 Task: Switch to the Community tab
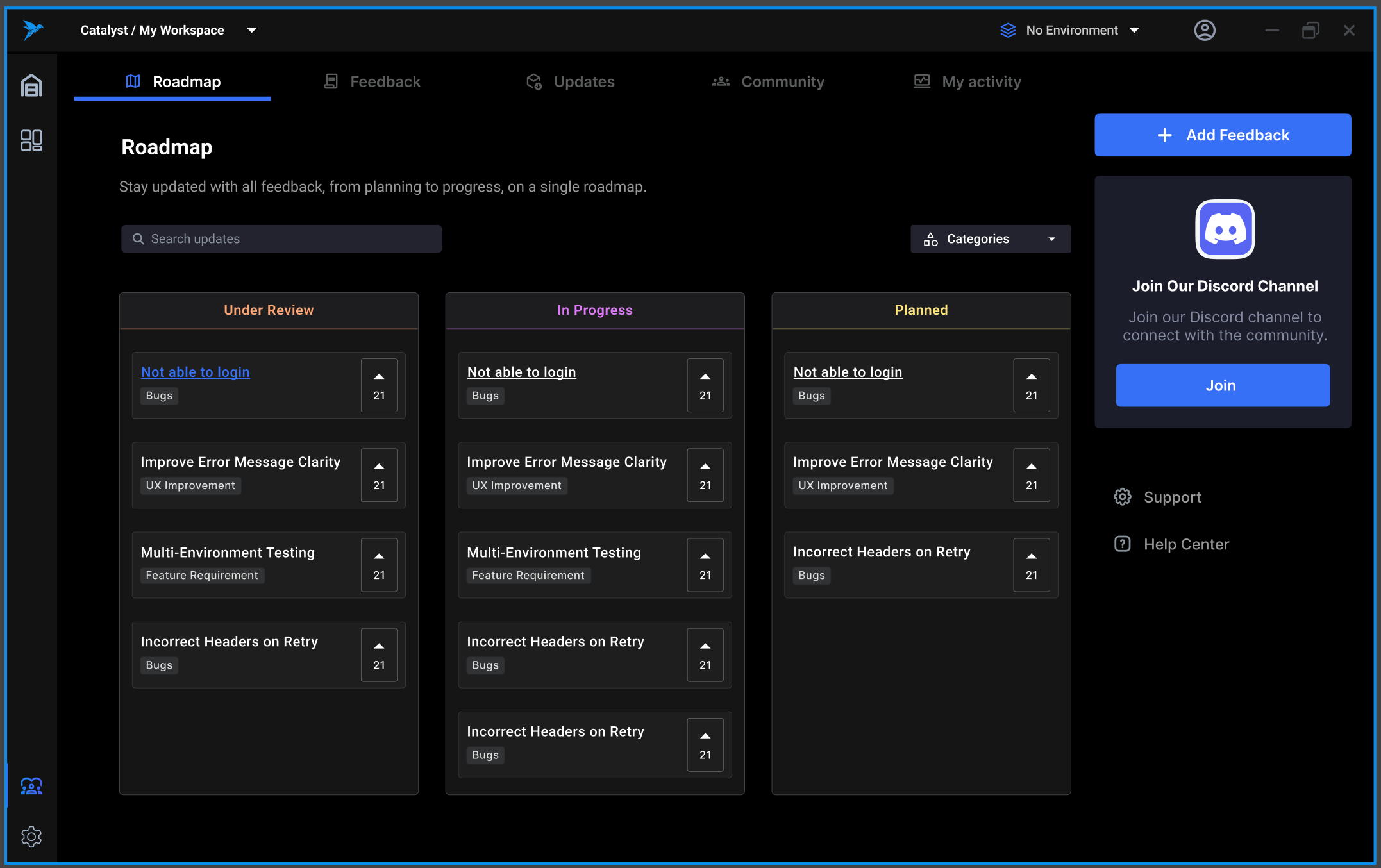coord(768,81)
